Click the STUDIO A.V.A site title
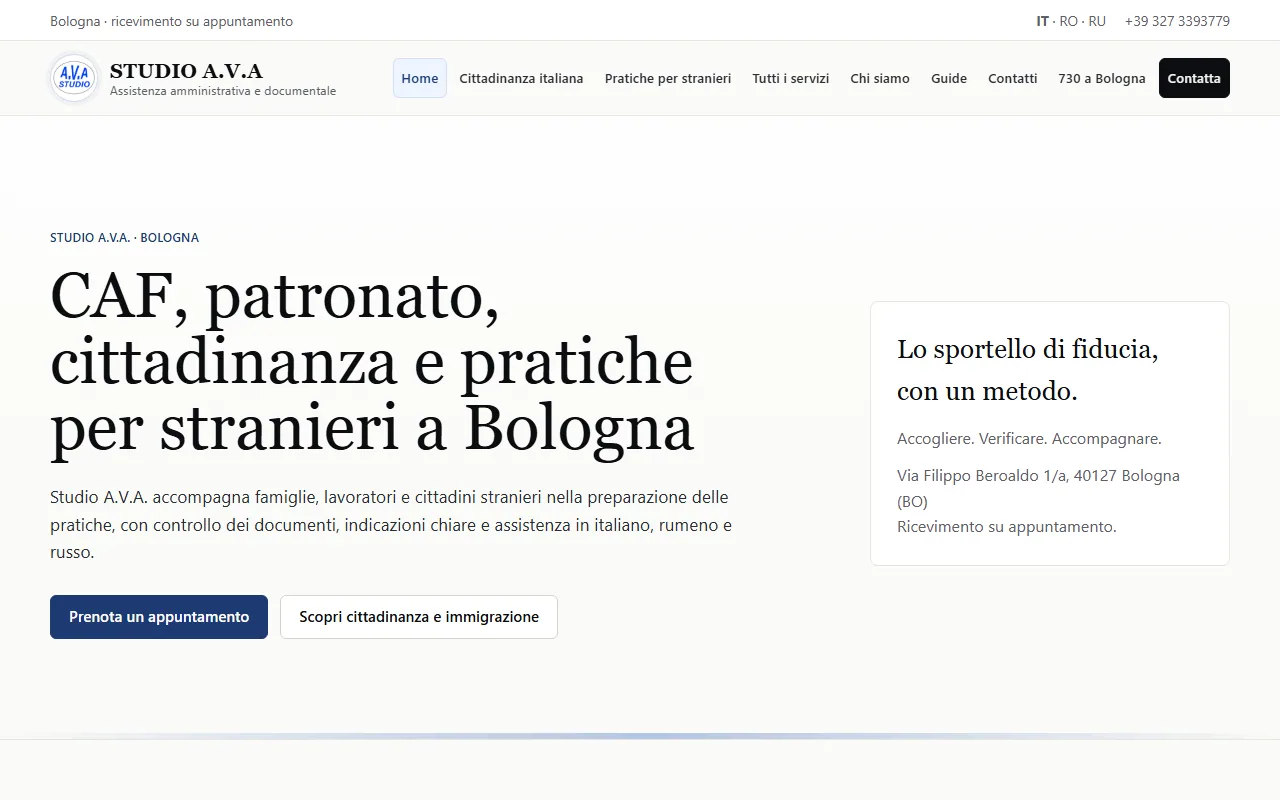This screenshot has height=800, width=1280. (186, 71)
